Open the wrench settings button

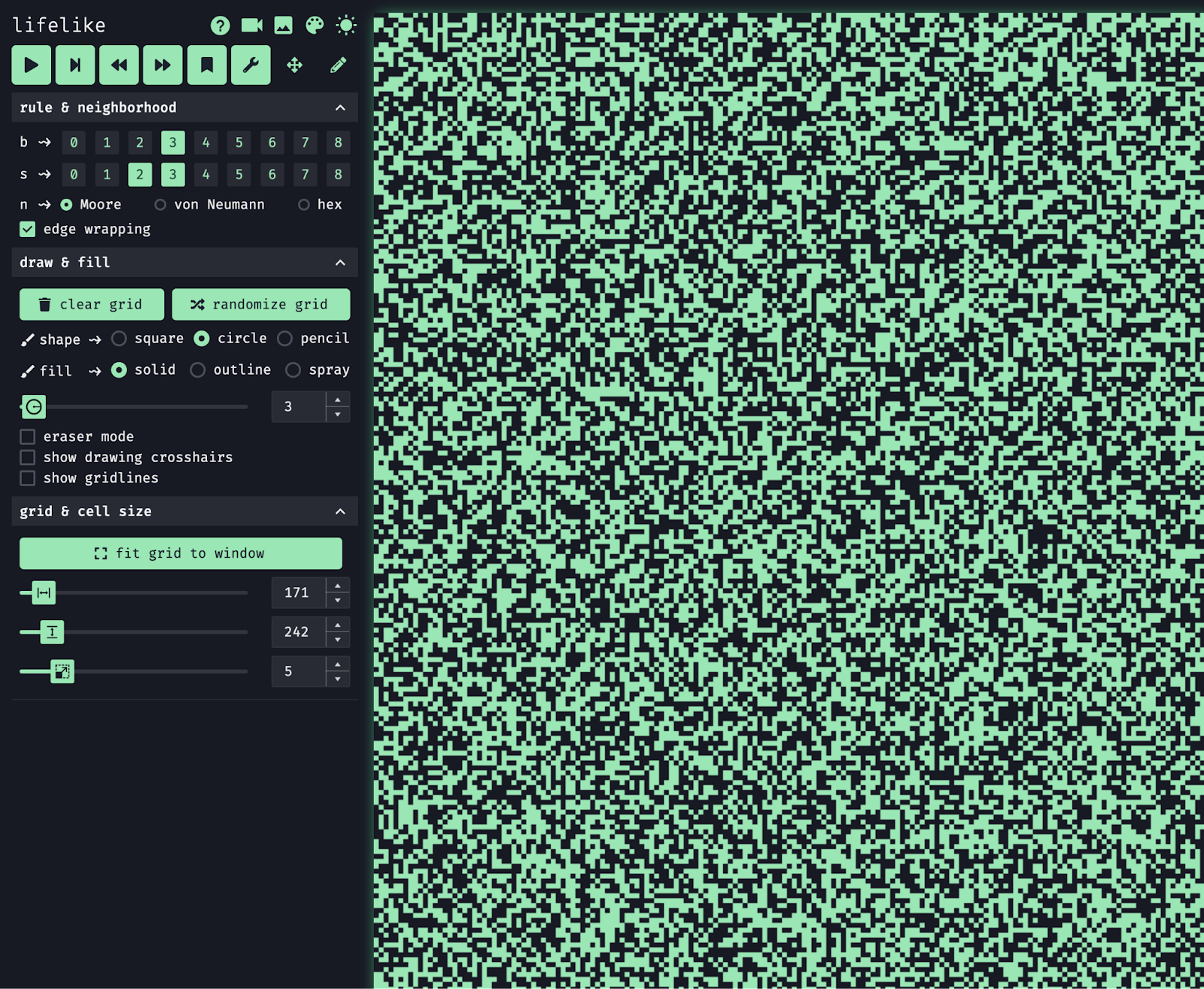[x=251, y=65]
